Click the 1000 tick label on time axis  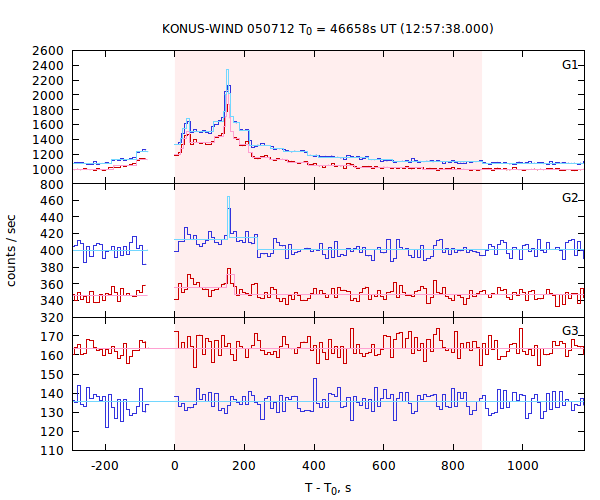[523, 466]
